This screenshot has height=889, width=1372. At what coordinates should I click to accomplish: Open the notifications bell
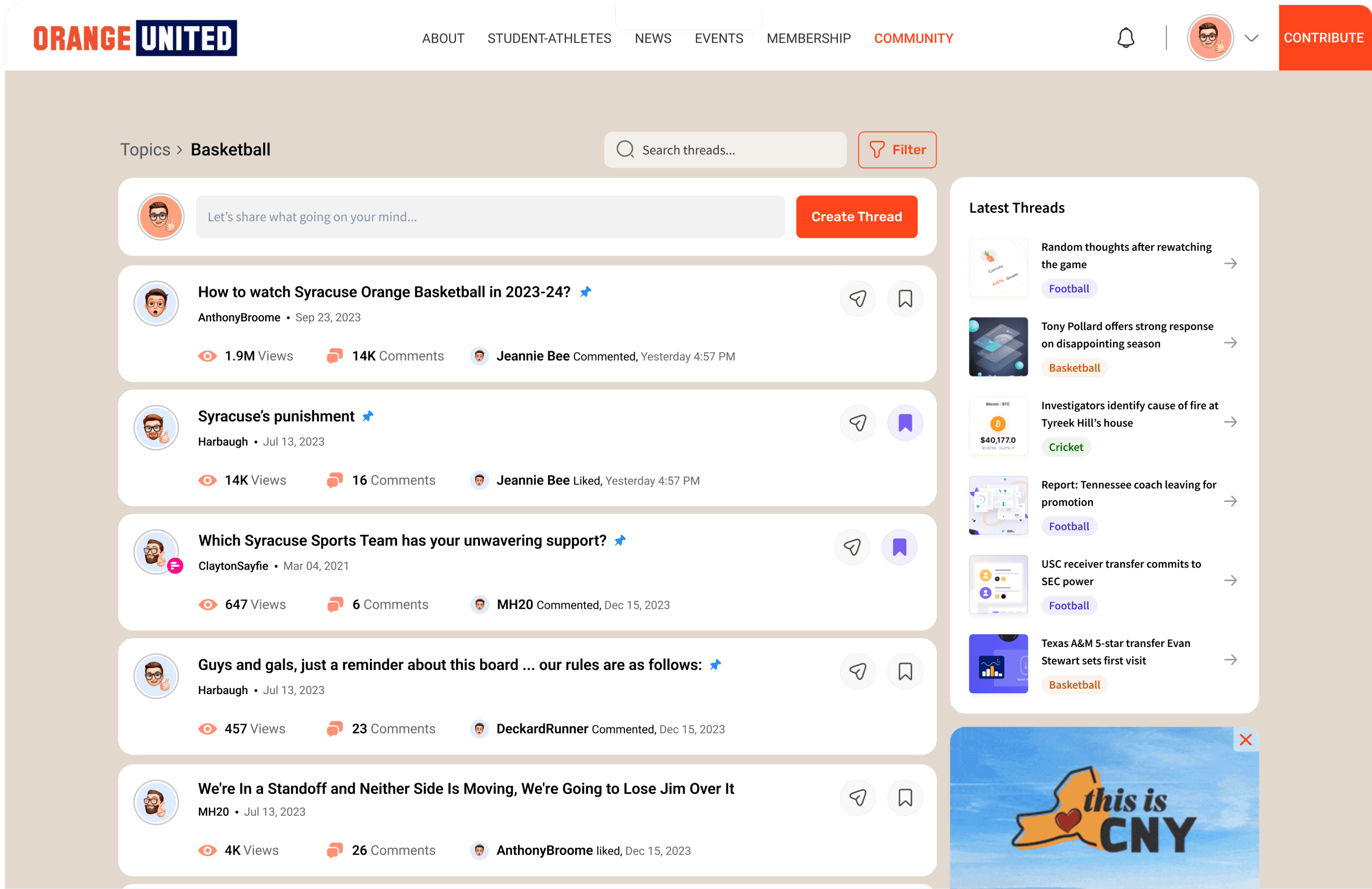[1125, 38]
